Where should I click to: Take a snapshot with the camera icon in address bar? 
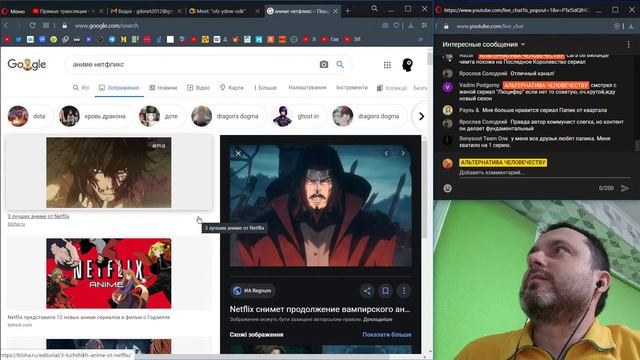pos(385,25)
